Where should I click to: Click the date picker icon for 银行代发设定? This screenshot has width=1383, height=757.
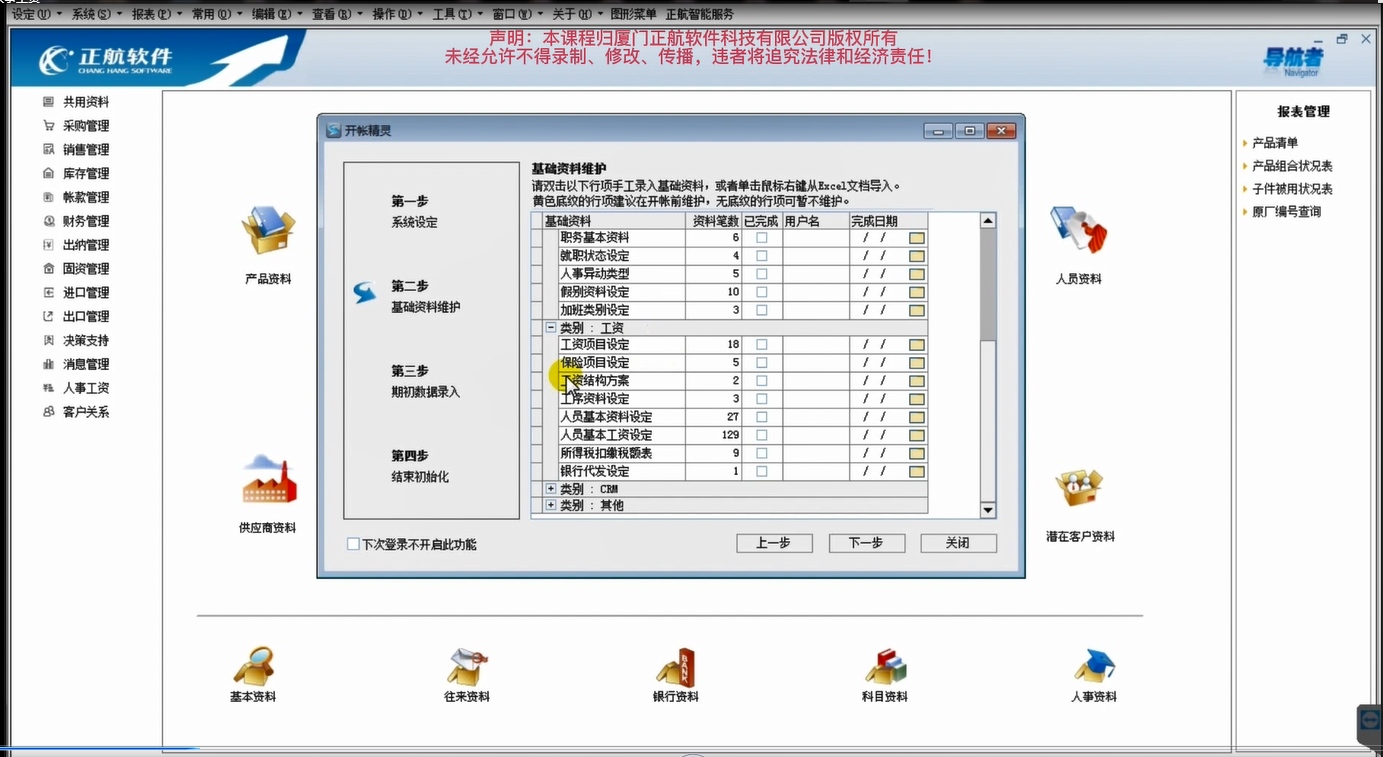point(917,472)
